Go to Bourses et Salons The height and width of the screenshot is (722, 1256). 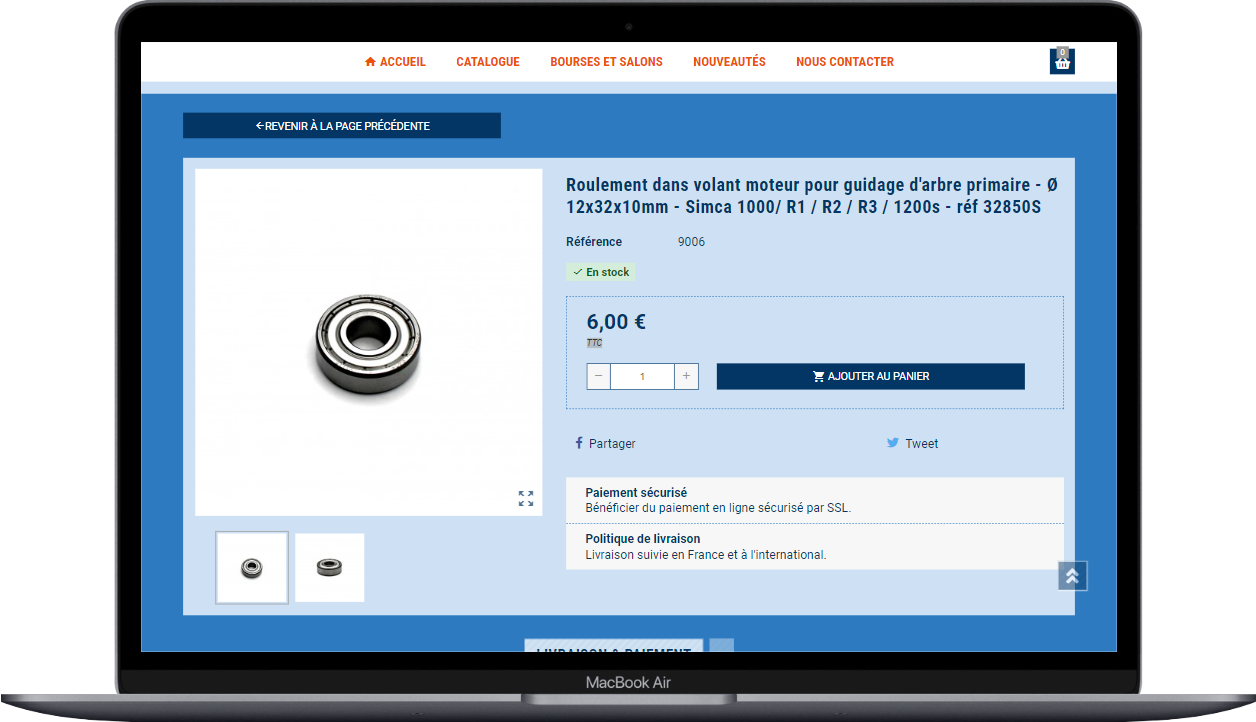606,62
